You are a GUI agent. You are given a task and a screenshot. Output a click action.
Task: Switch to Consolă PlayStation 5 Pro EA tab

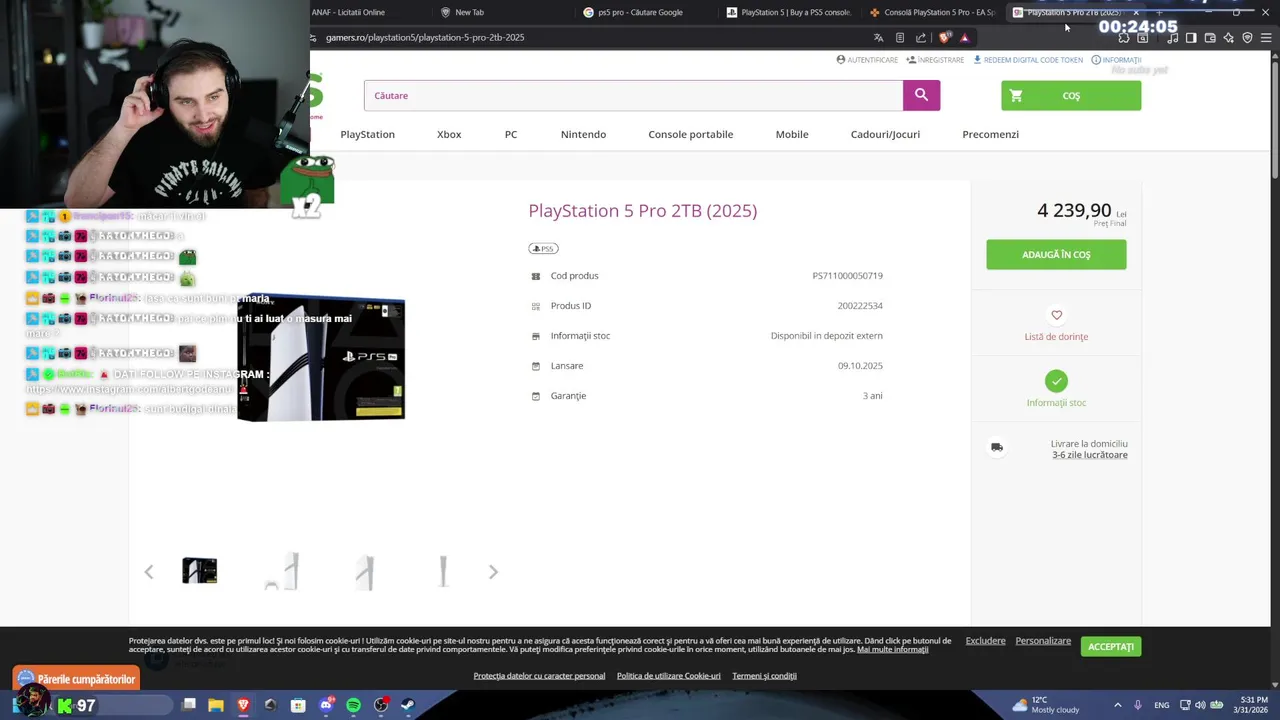pyautogui.click(x=933, y=12)
